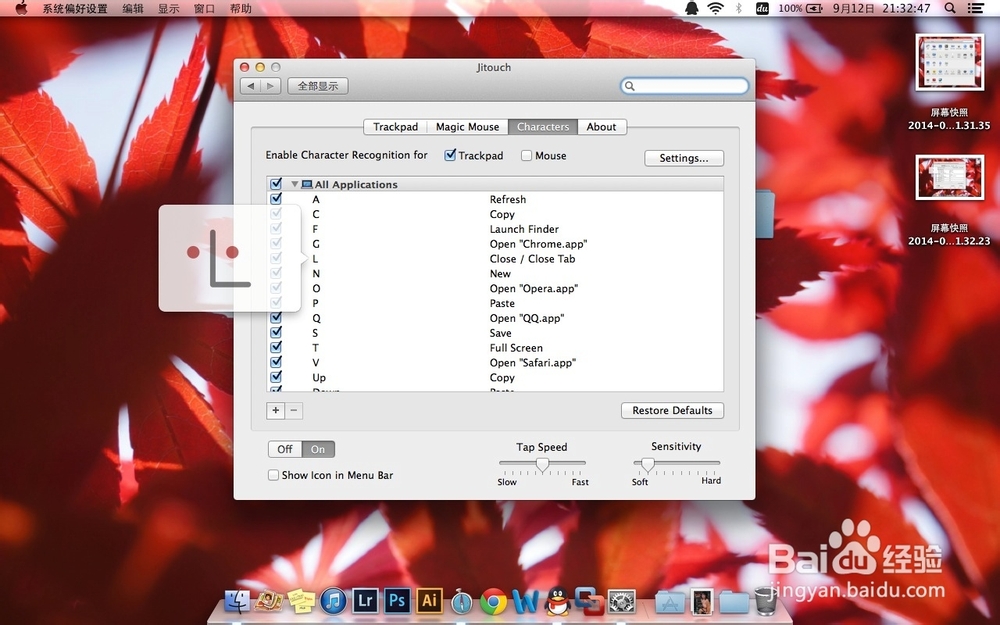The height and width of the screenshot is (625, 1000).
Task: Click Restore Defaults
Action: point(672,410)
